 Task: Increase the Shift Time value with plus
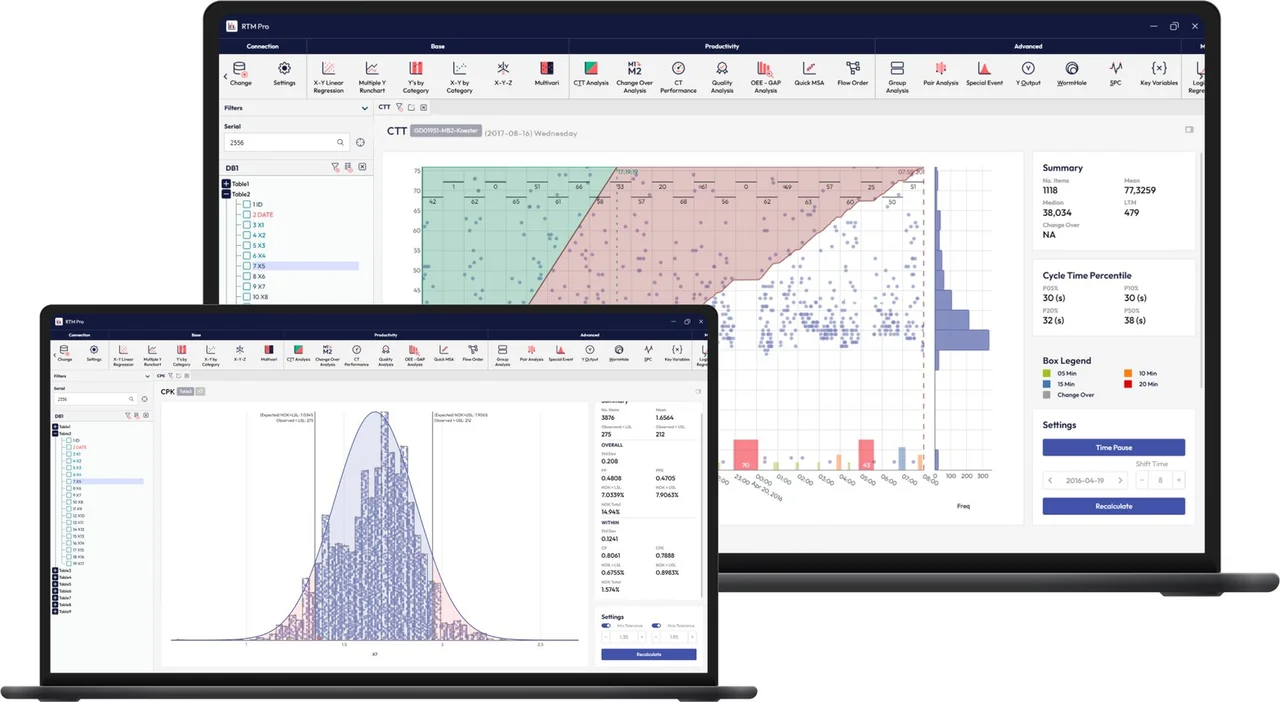point(1179,480)
